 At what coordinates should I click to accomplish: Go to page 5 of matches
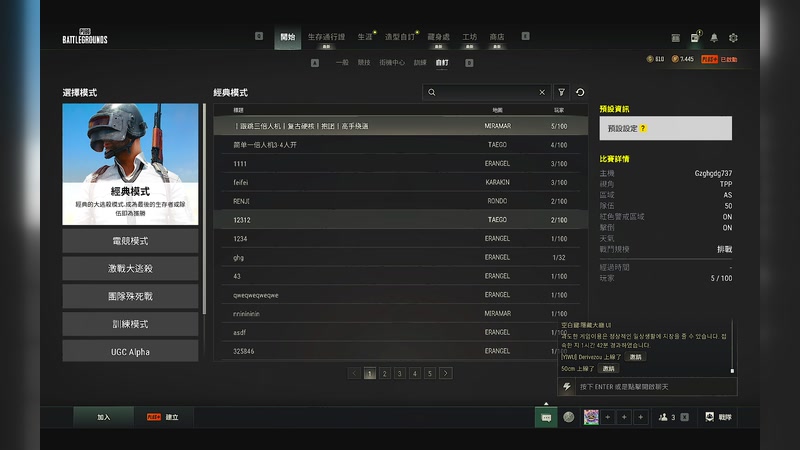[430, 373]
